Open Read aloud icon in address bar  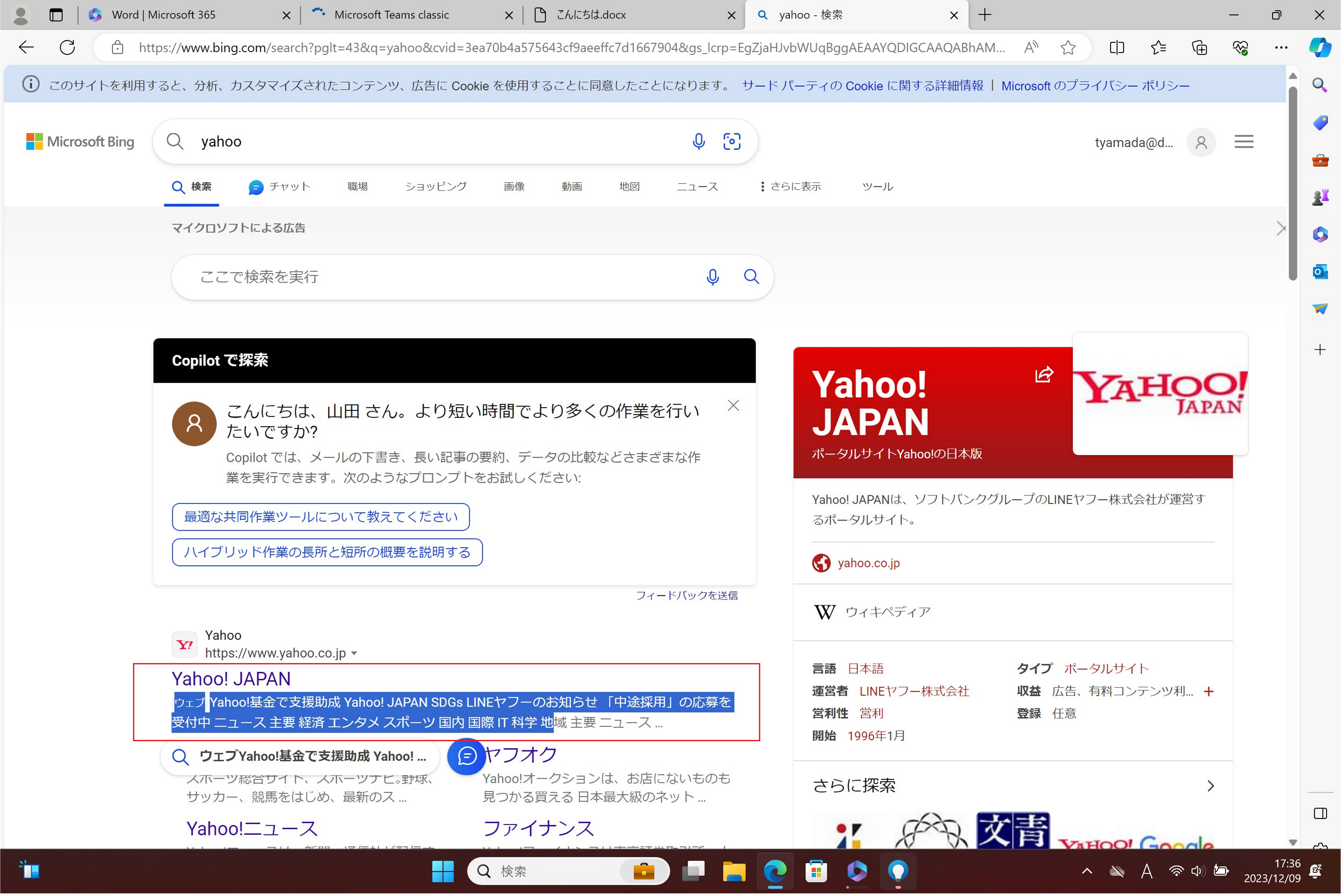click(x=1032, y=47)
